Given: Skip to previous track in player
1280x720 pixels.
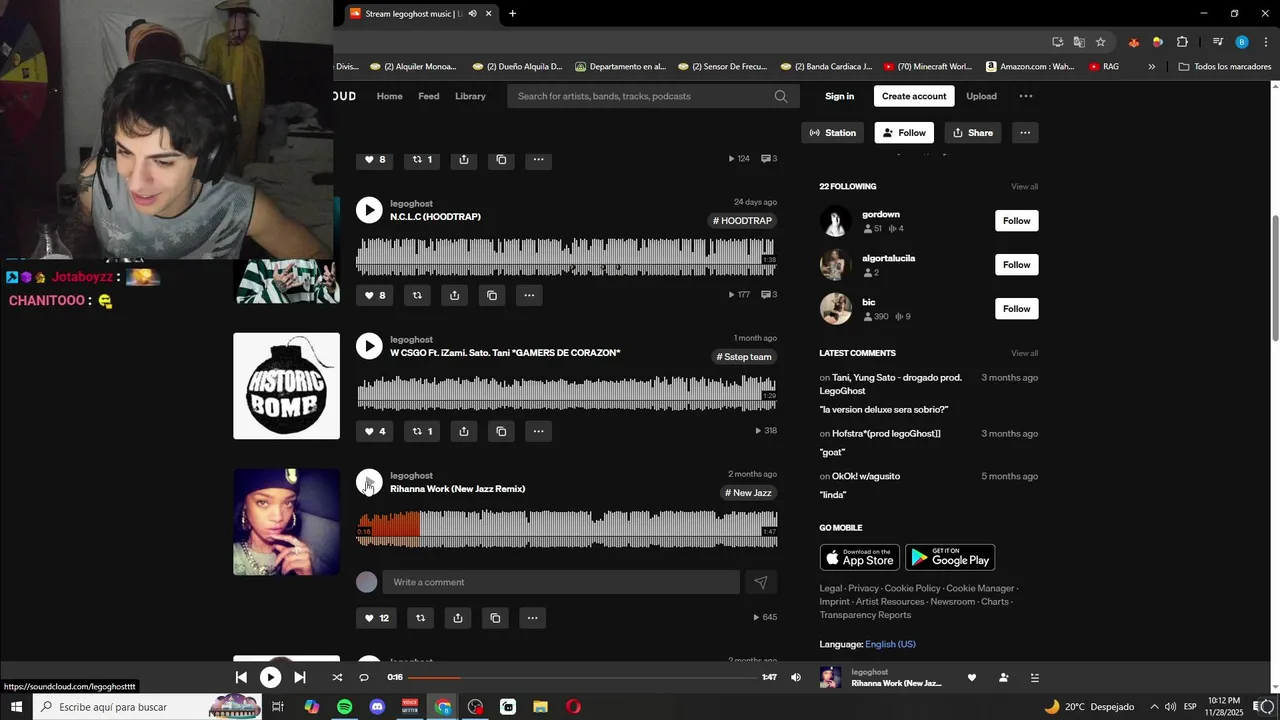Looking at the screenshot, I should point(241,677).
